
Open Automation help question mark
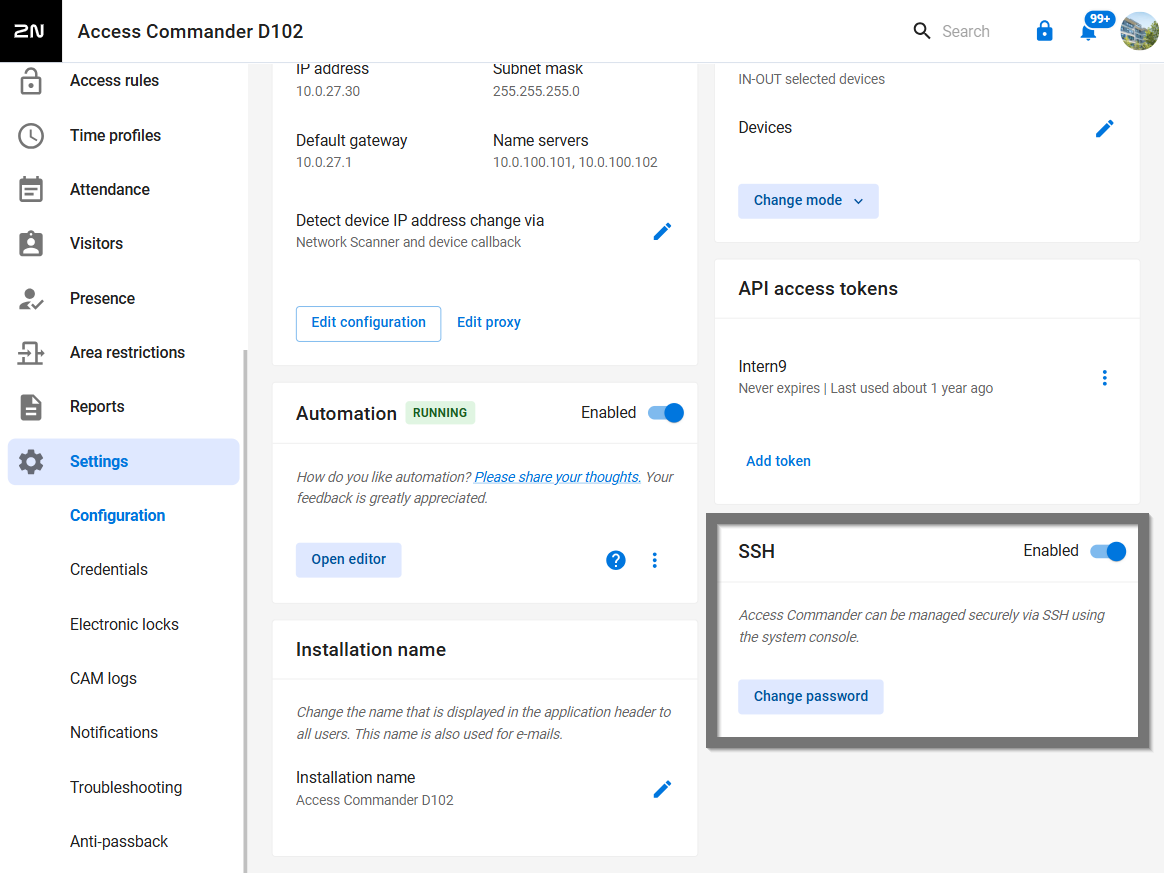615,560
